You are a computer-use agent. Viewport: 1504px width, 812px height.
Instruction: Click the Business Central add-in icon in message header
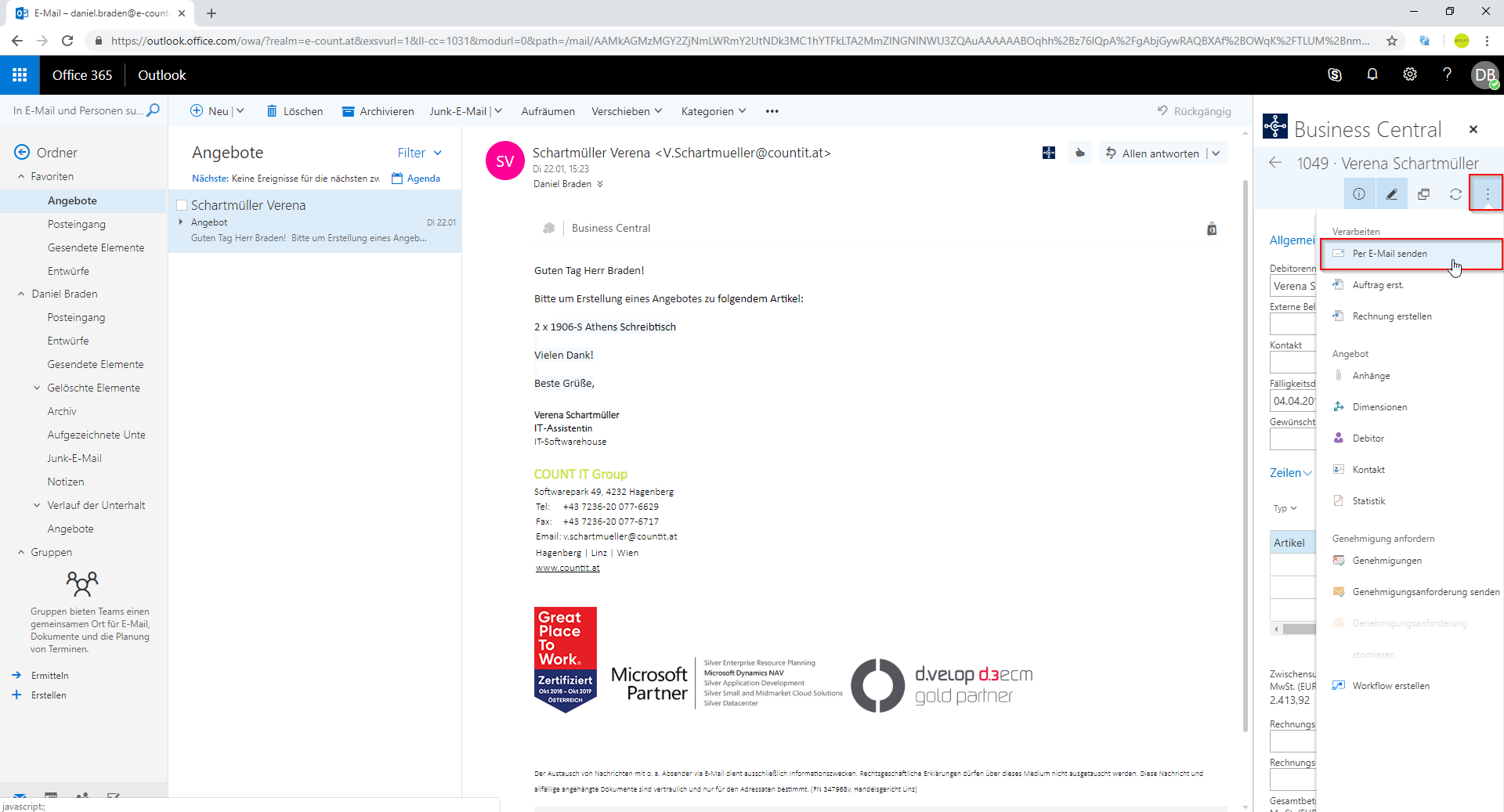pyautogui.click(x=1049, y=153)
